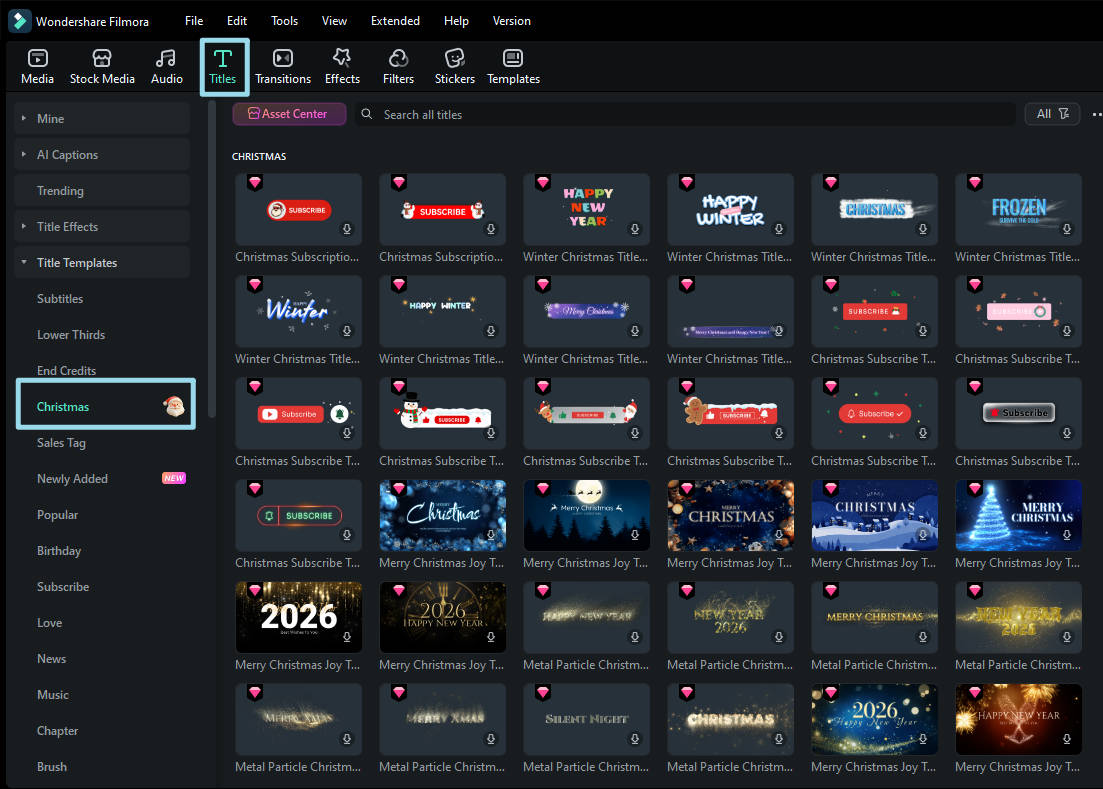This screenshot has height=789, width=1103.
Task: Download the Silent Night metal particle title
Action: click(635, 738)
